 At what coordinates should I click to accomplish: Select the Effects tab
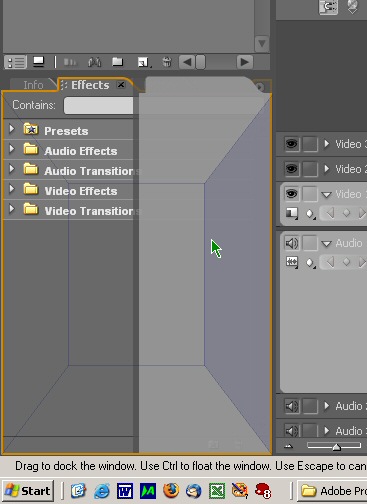point(90,85)
